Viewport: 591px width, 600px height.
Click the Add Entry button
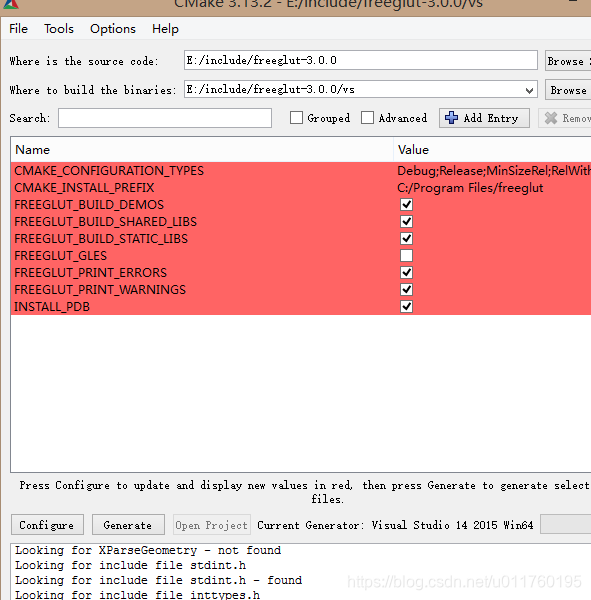[x=484, y=118]
